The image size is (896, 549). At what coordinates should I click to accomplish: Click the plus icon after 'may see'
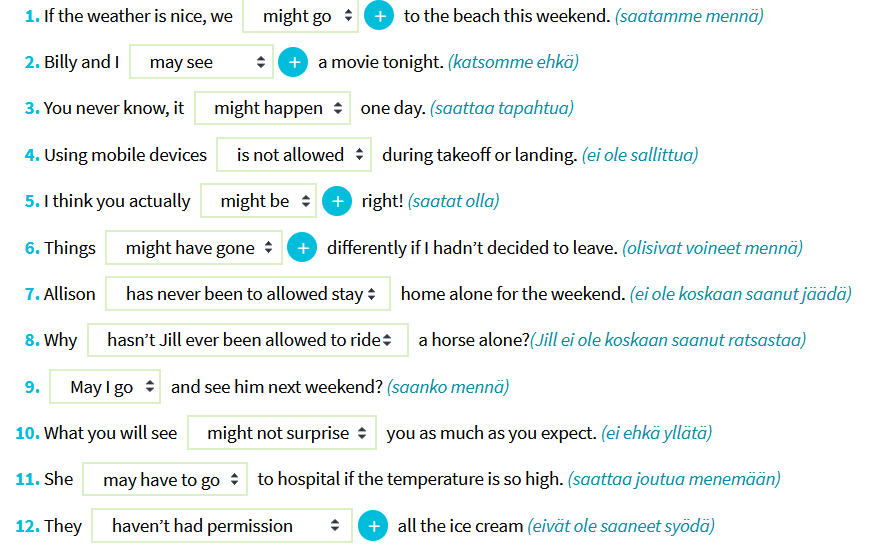point(293,62)
